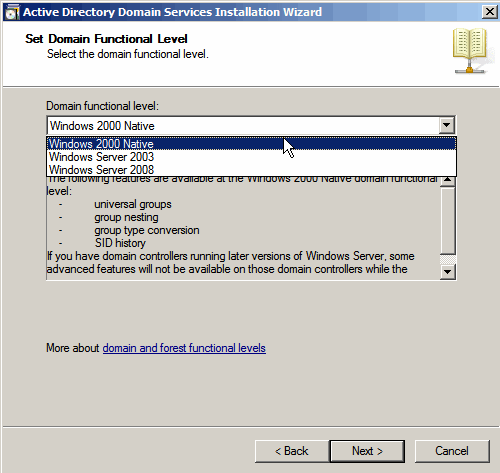Close the Installation Wizard window
The image size is (500, 473).
point(490,12)
